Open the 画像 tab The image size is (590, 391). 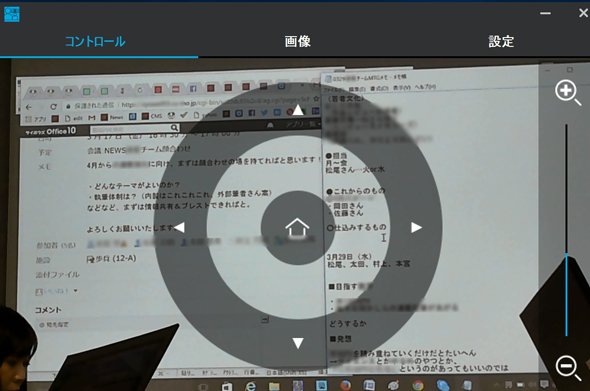[298, 41]
